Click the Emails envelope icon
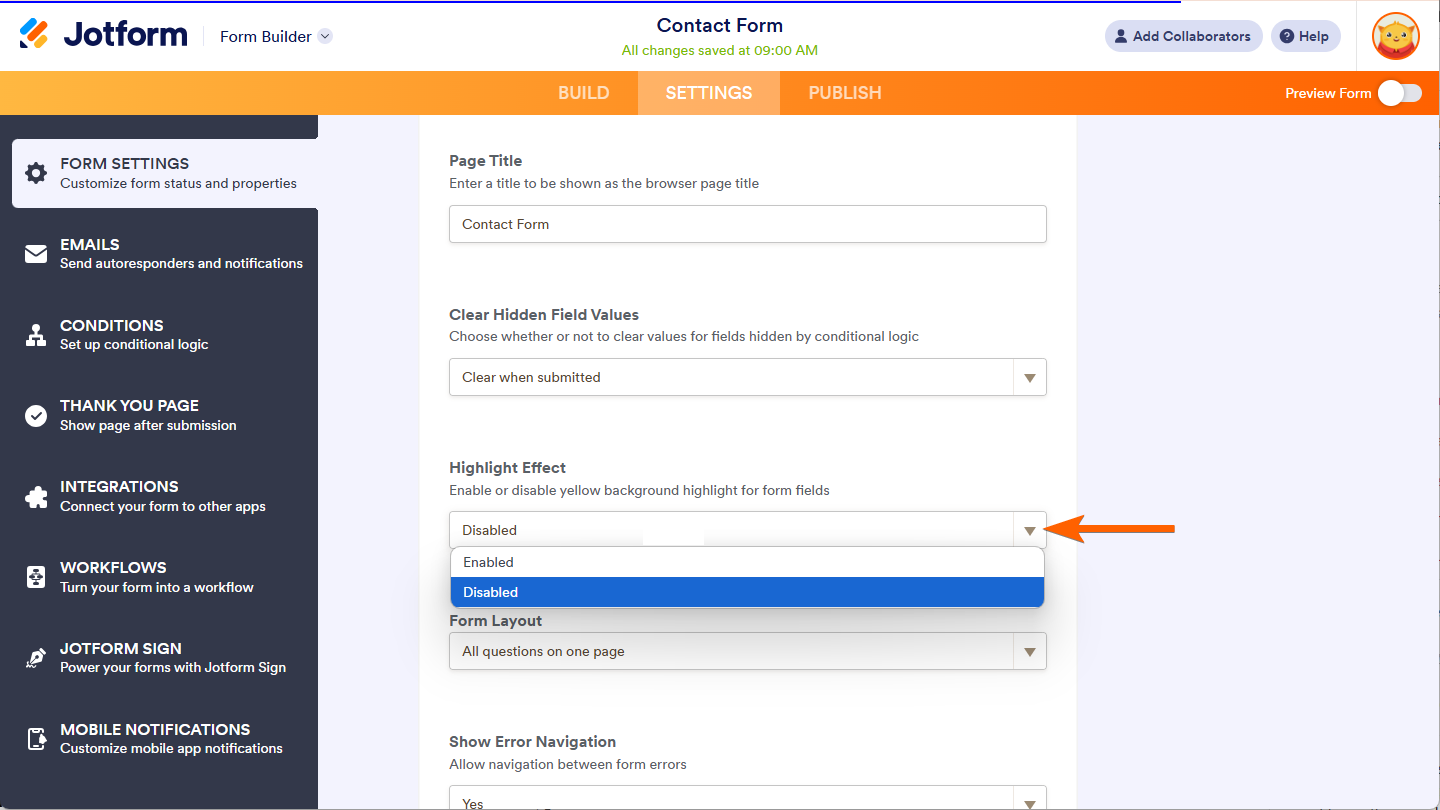Screen dimensions: 1440x810 (36, 254)
